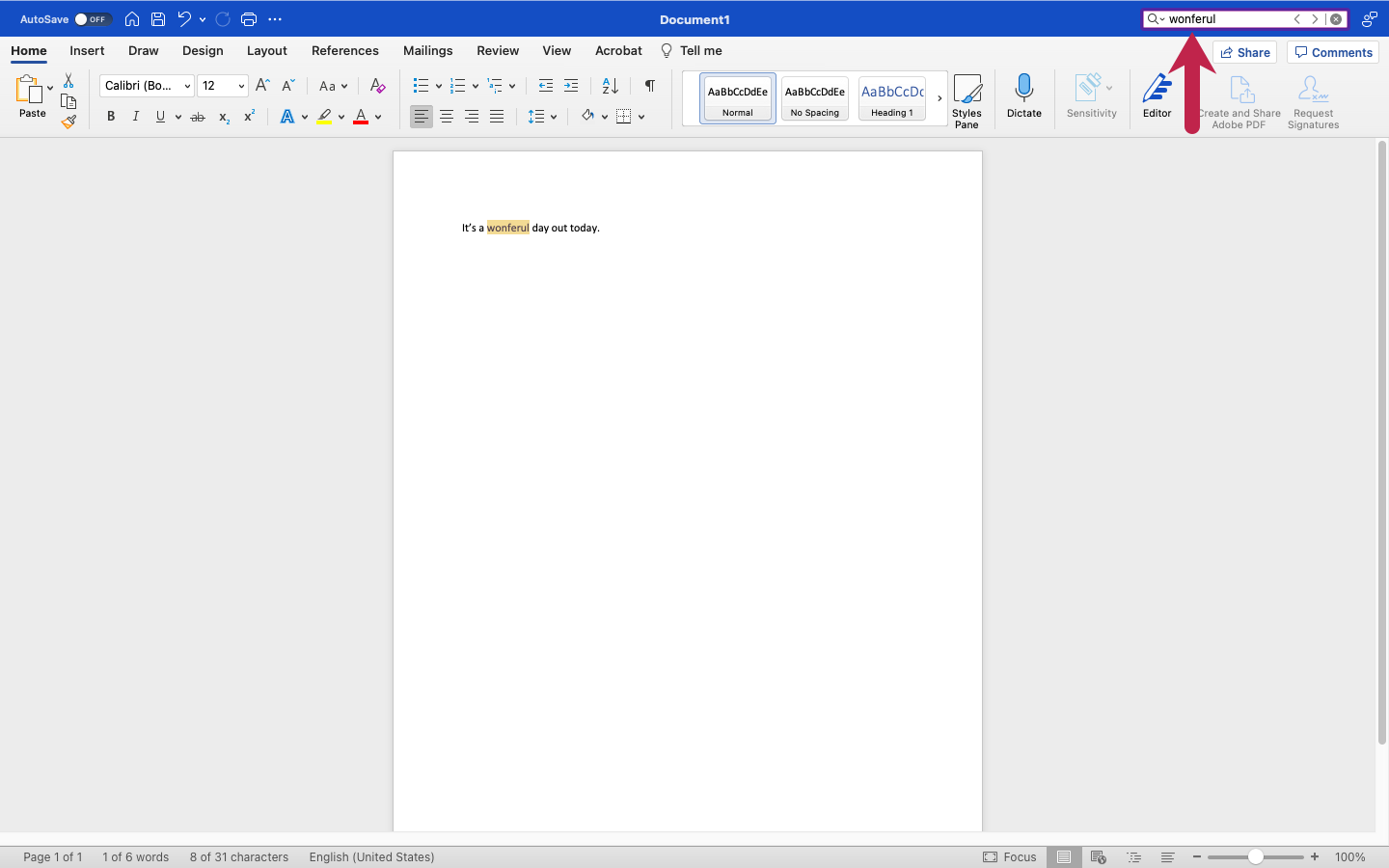Open the highlight color dropdown
The height and width of the screenshot is (868, 1389).
340,116
